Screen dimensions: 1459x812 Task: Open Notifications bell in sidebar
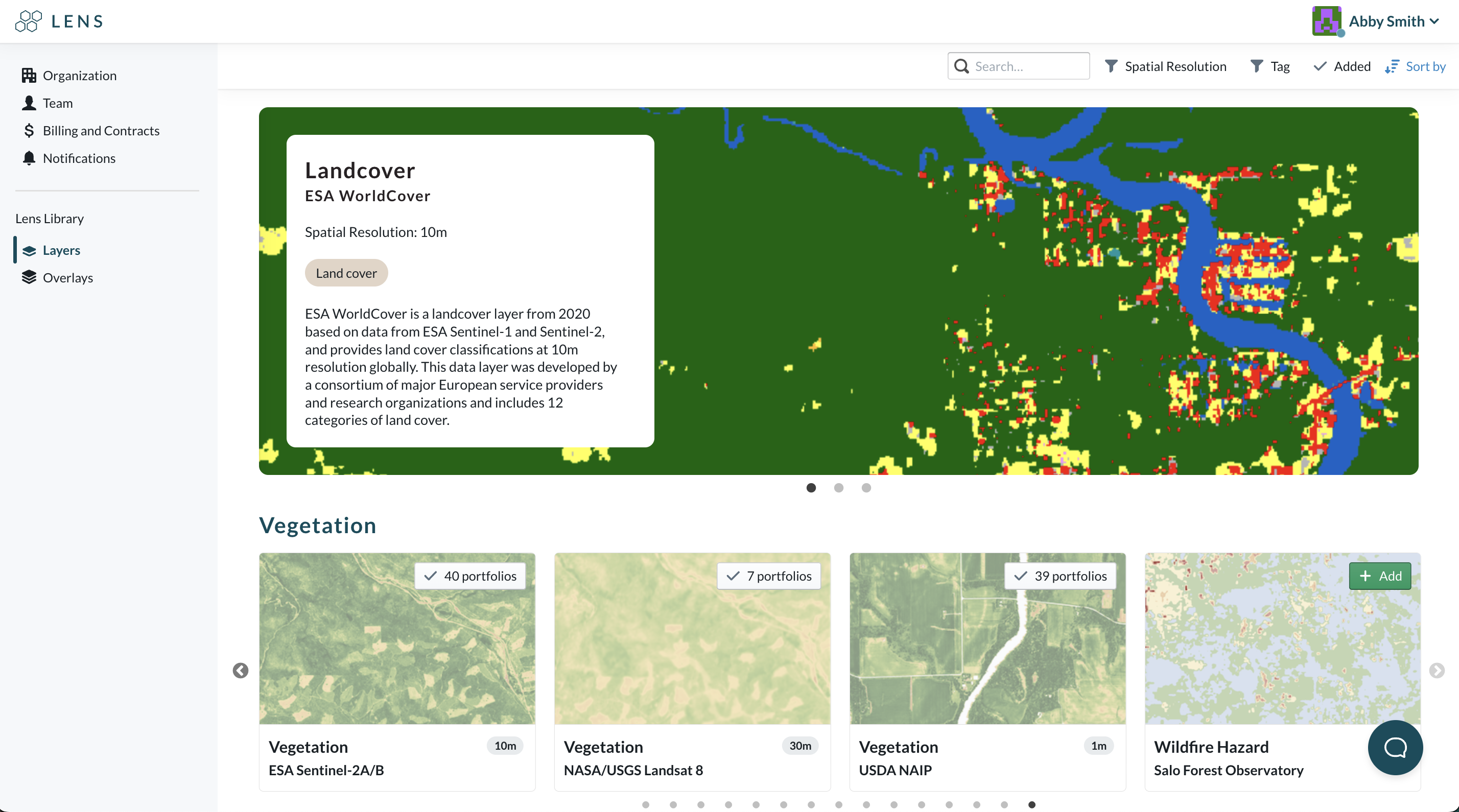[29, 158]
